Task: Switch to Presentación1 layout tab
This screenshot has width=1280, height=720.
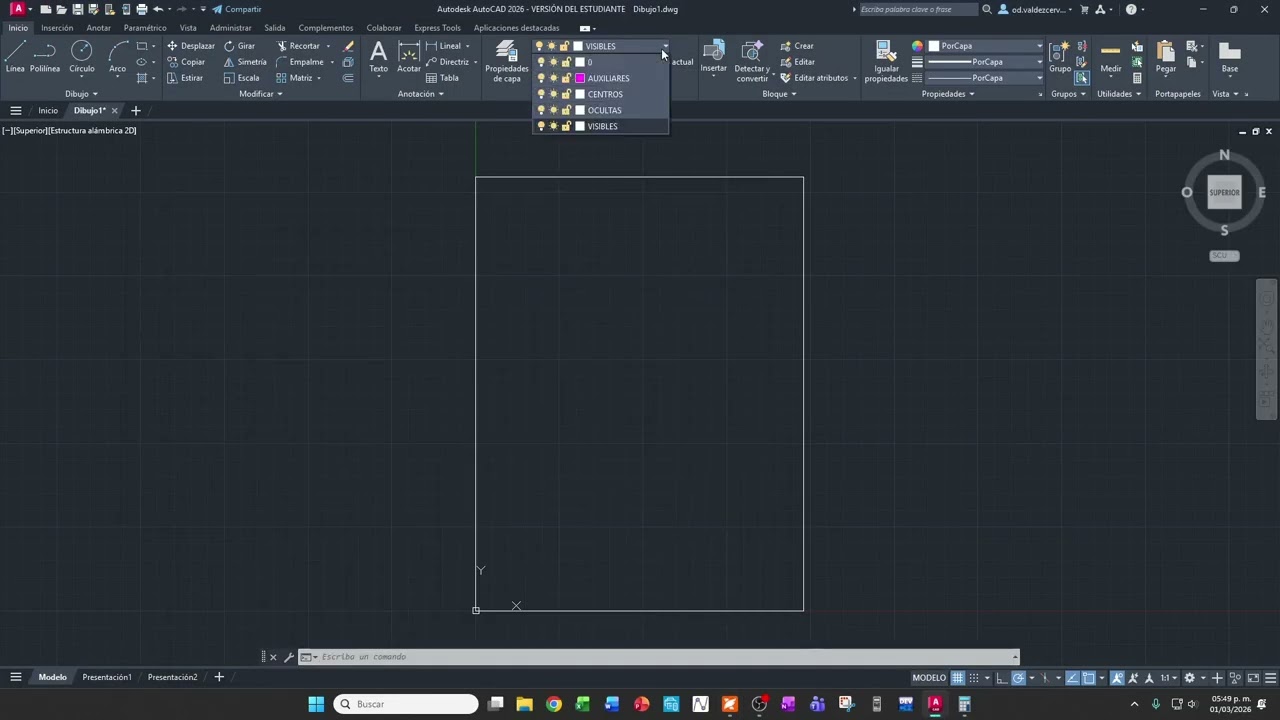Action: pos(107,677)
